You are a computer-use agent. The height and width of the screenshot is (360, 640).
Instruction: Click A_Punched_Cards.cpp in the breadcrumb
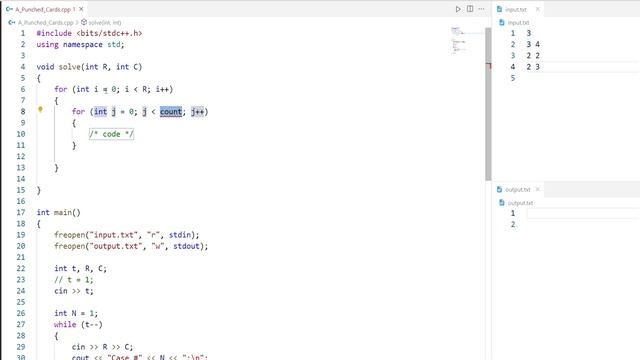(x=45, y=22)
